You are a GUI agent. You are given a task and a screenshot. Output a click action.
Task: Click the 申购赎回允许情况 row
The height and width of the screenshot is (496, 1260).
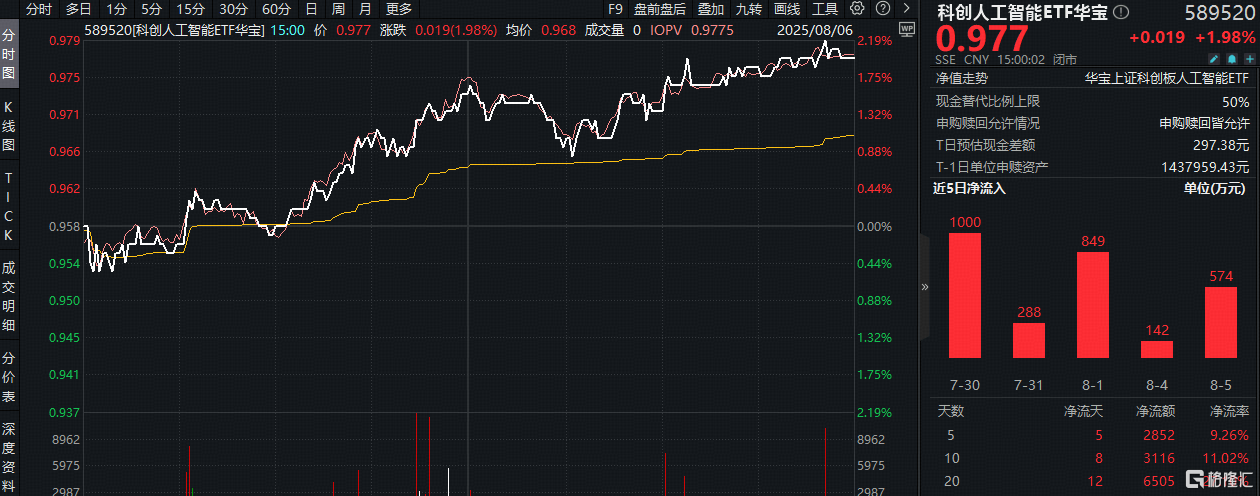click(x=1092, y=123)
